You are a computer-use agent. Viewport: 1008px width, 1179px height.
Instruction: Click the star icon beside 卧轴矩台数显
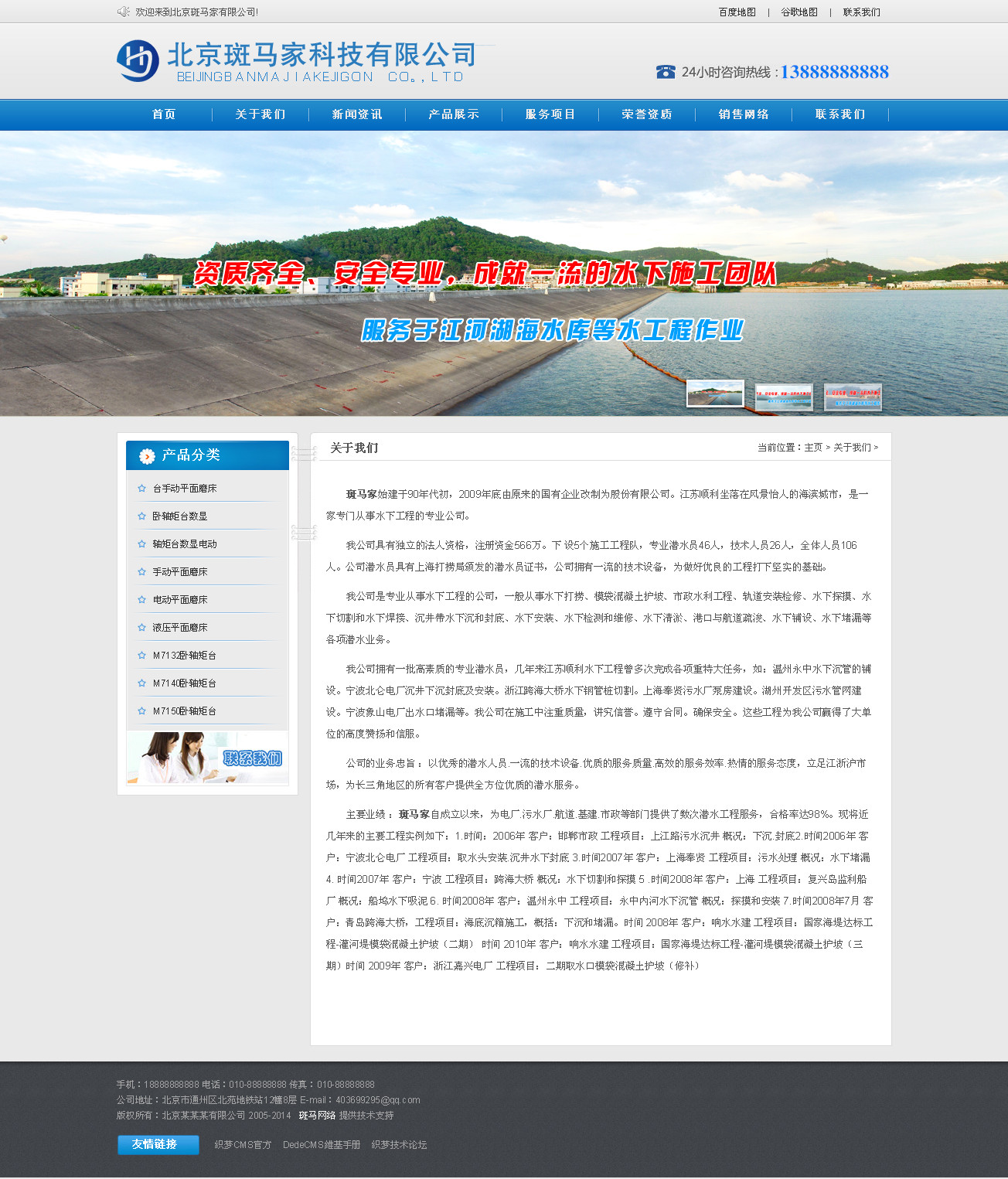(141, 516)
